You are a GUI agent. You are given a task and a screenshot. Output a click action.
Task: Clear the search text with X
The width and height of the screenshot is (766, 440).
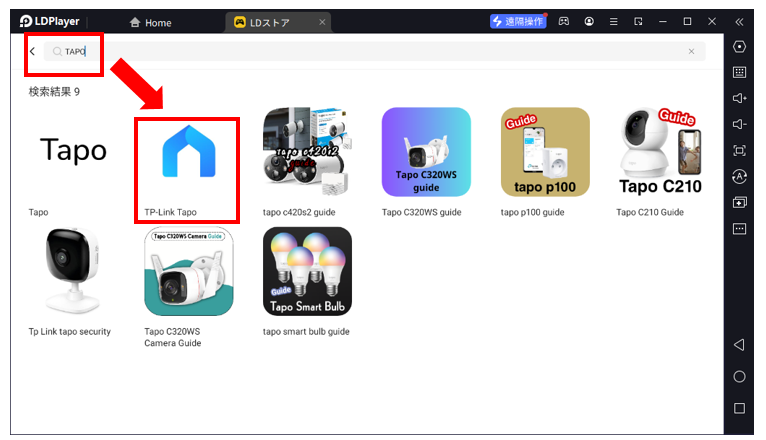(691, 51)
